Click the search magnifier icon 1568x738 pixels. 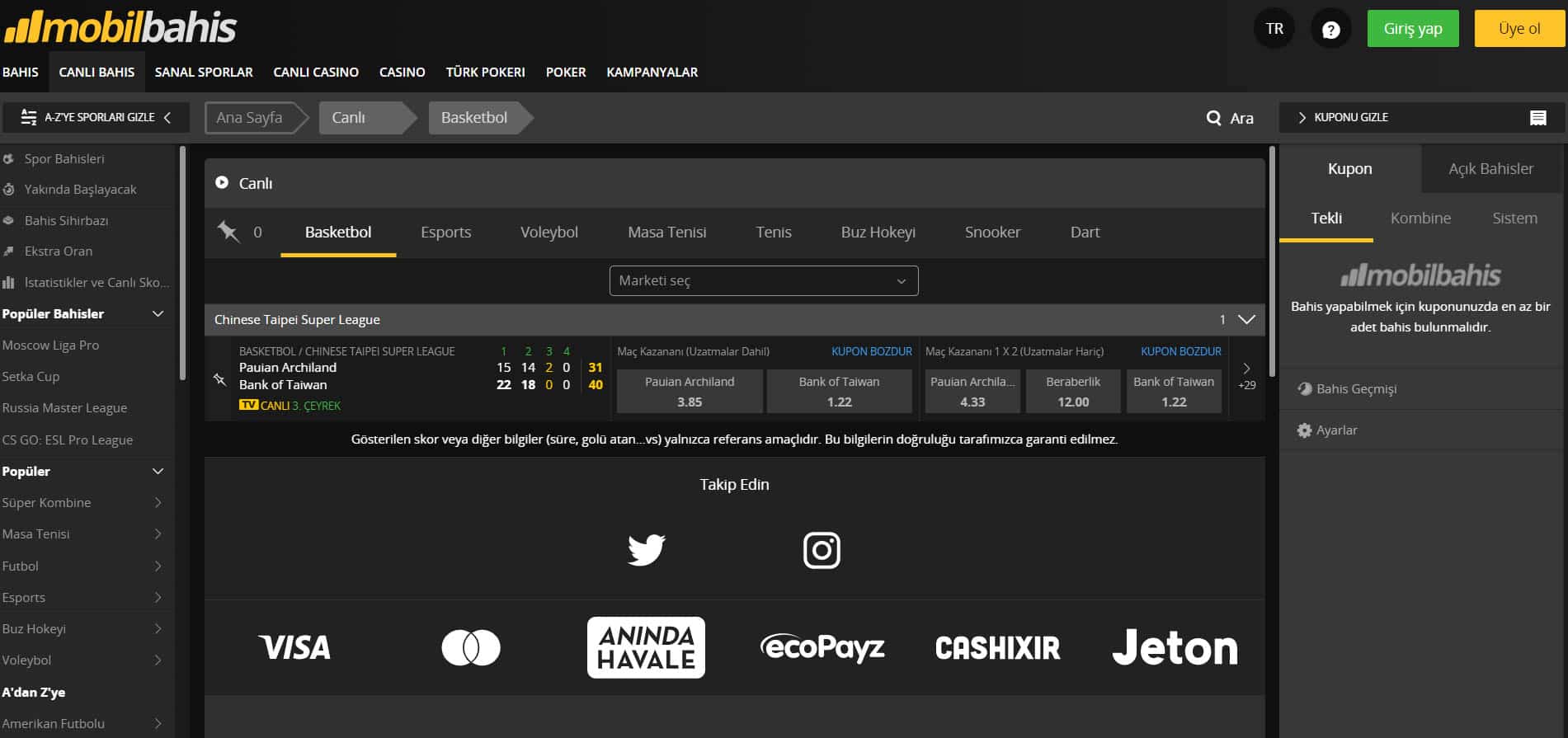coord(1213,118)
